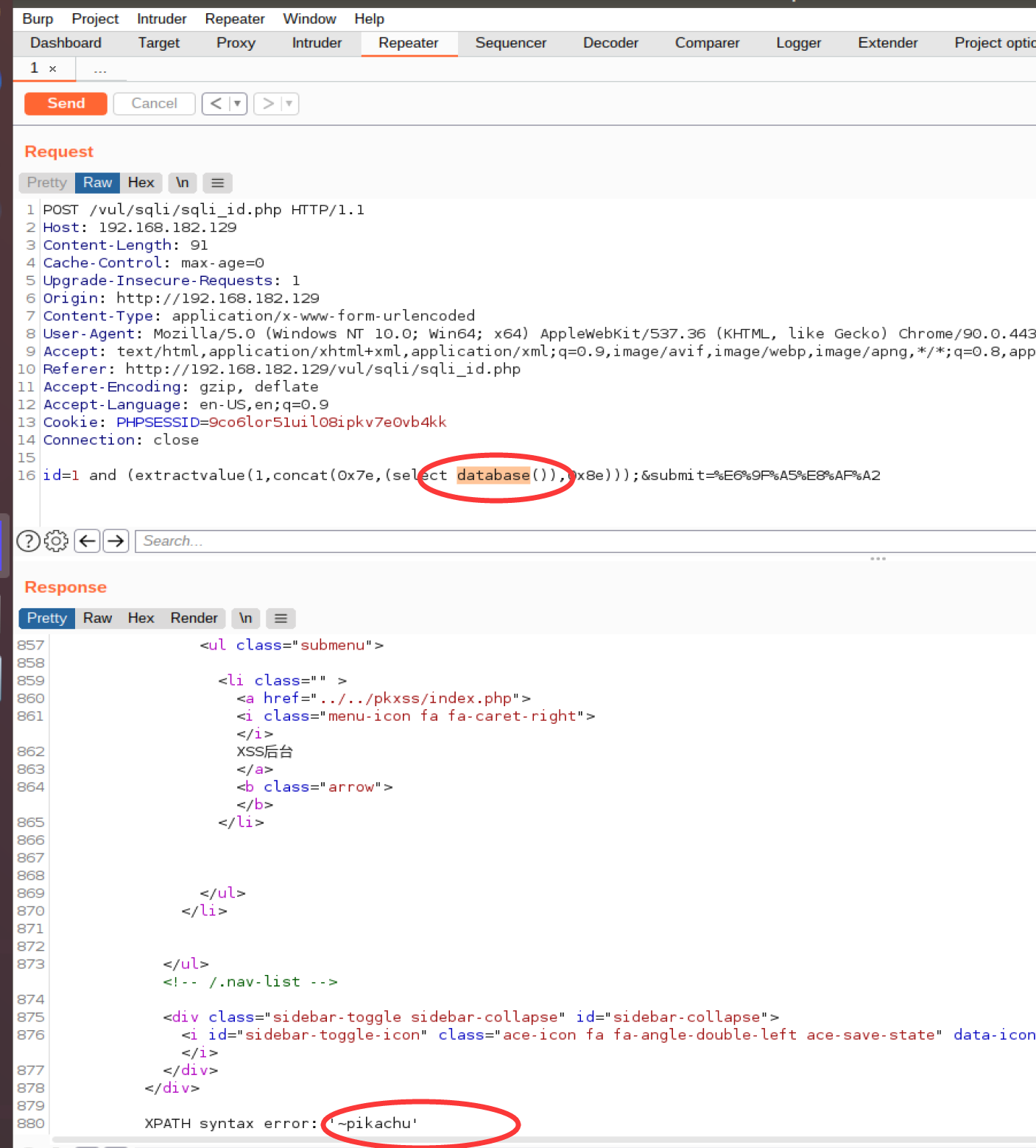
Task: Select Repeater request tab 1
Action: point(34,68)
